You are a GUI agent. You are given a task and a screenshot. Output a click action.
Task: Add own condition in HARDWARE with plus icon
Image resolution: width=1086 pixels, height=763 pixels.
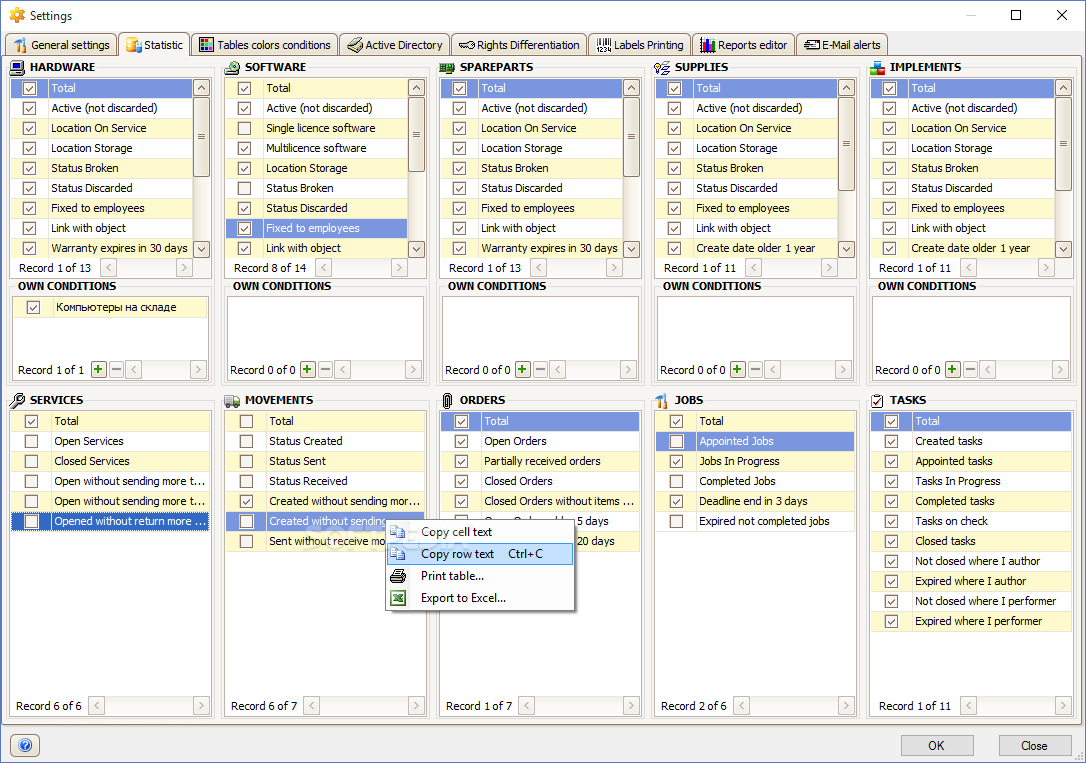click(98, 370)
